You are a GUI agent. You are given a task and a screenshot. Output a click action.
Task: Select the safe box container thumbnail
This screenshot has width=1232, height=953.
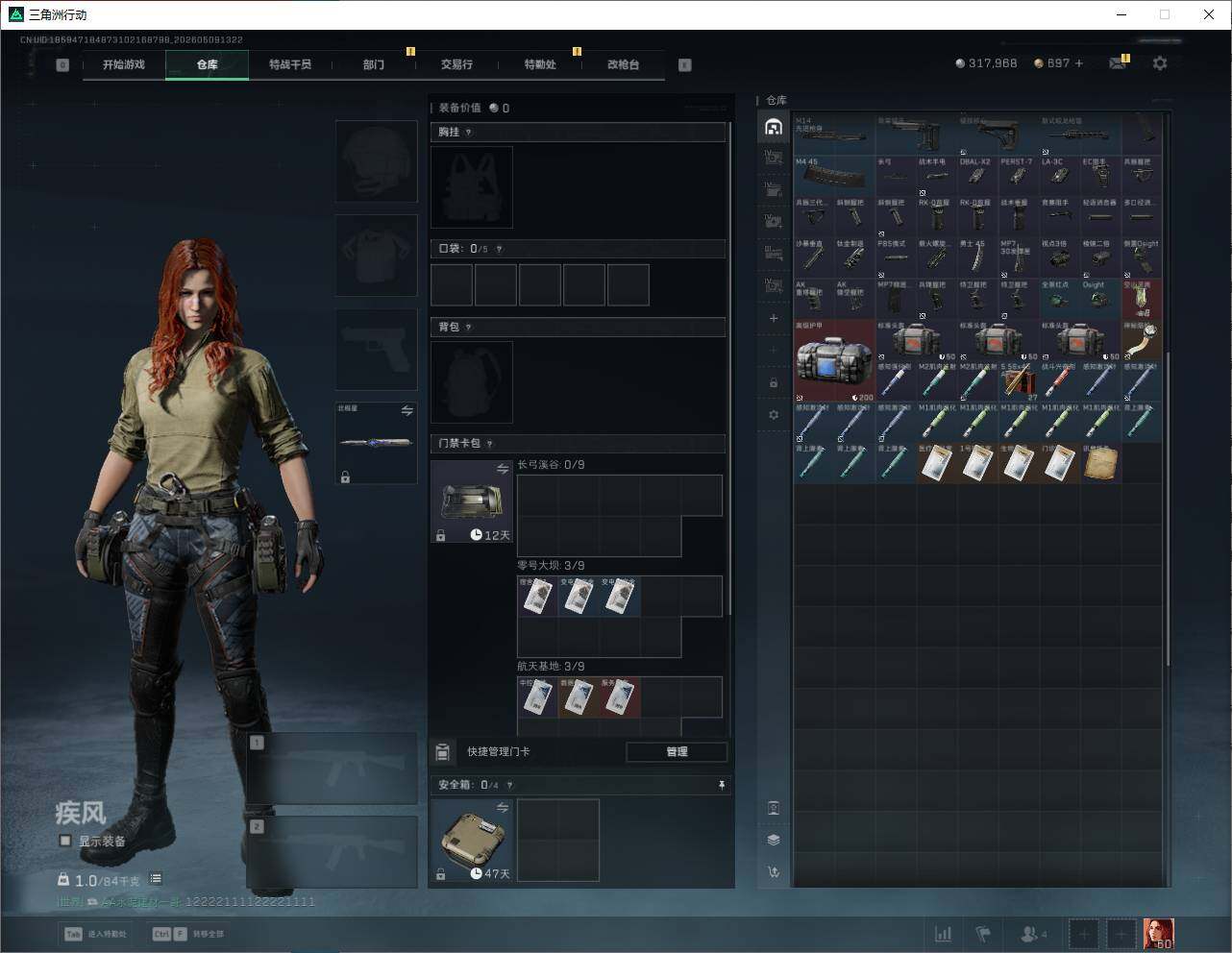tap(472, 841)
